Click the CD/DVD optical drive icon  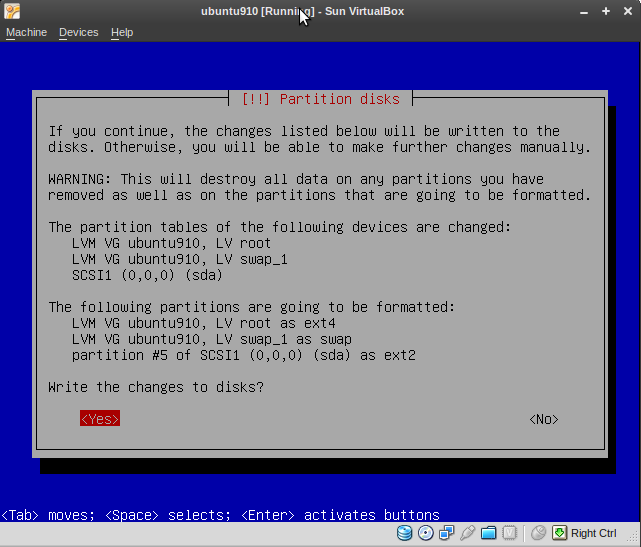[x=426, y=533]
